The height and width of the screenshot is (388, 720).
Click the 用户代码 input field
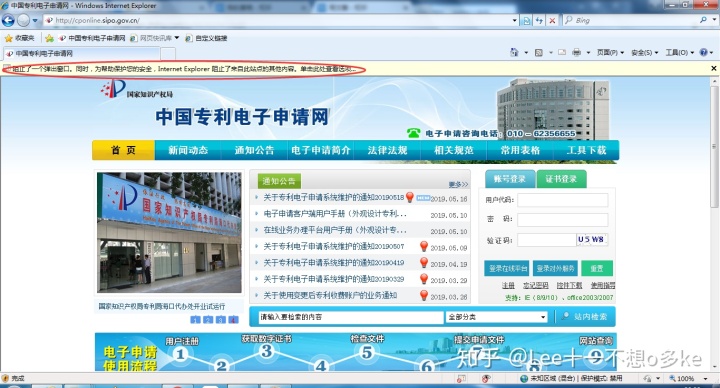pyautogui.click(x=562, y=200)
